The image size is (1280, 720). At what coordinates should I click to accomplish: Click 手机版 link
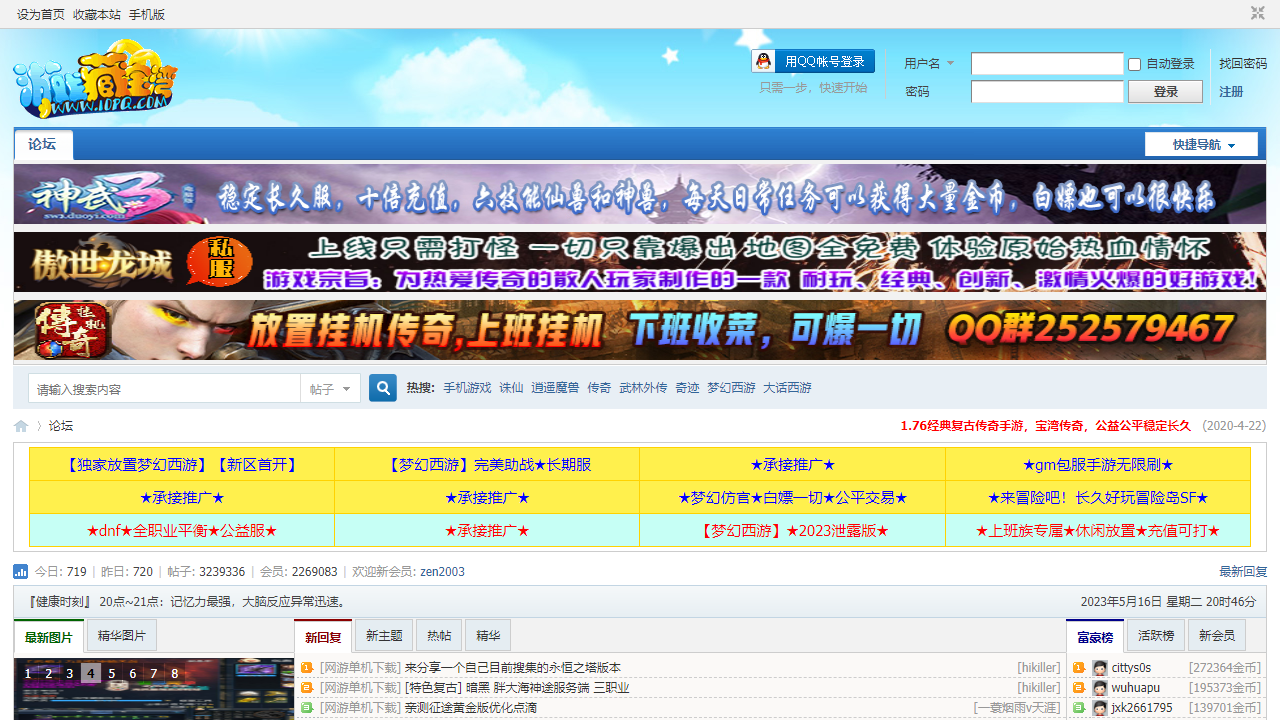147,15
